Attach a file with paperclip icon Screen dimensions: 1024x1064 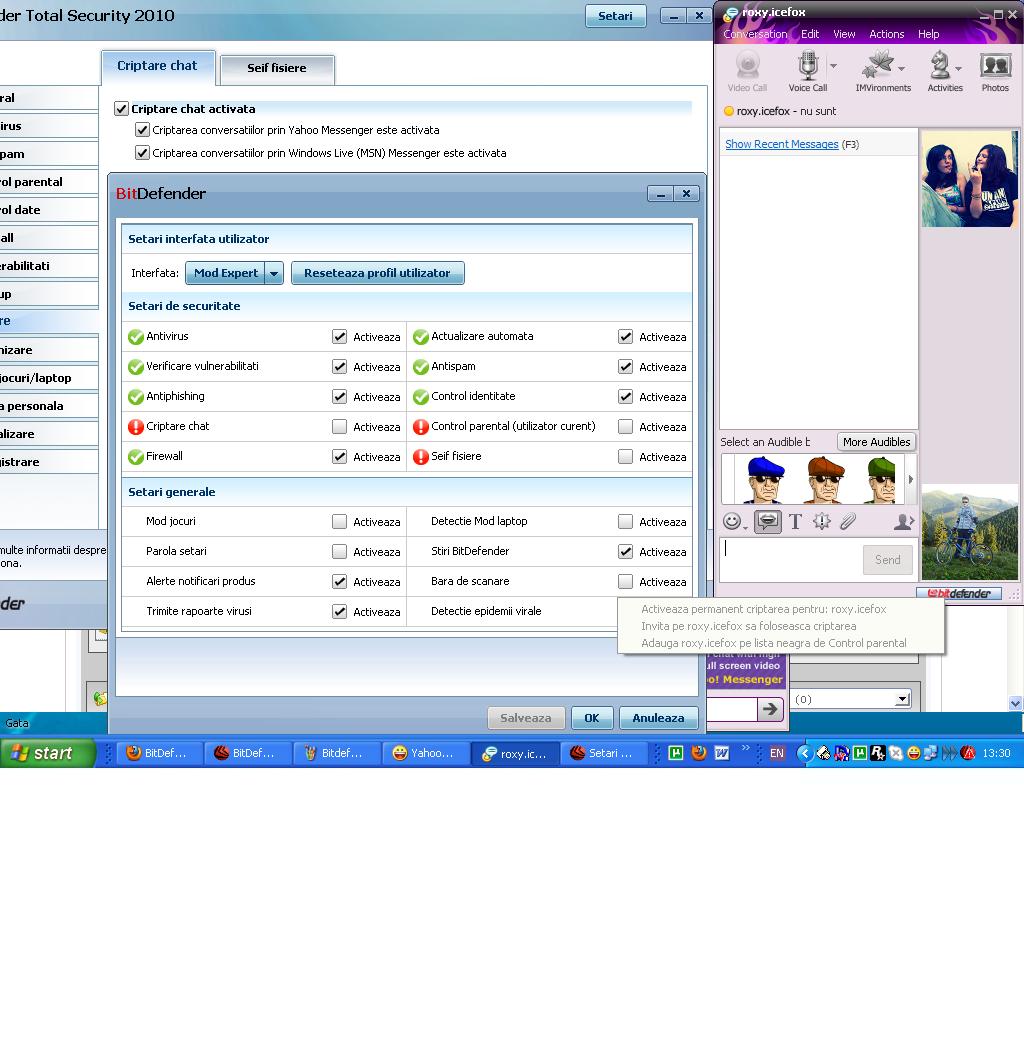pos(848,521)
